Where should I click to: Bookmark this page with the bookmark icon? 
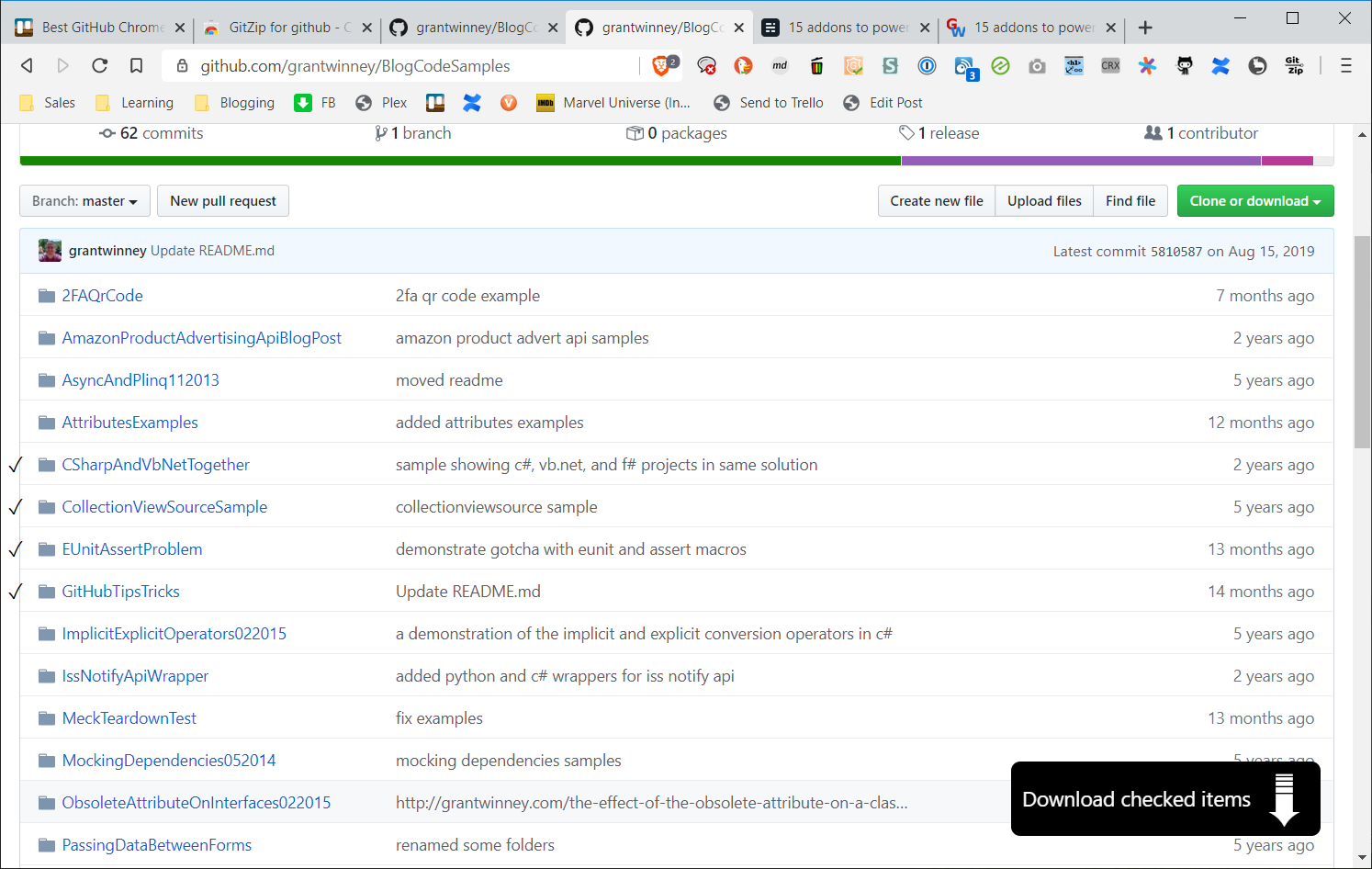coord(136,65)
